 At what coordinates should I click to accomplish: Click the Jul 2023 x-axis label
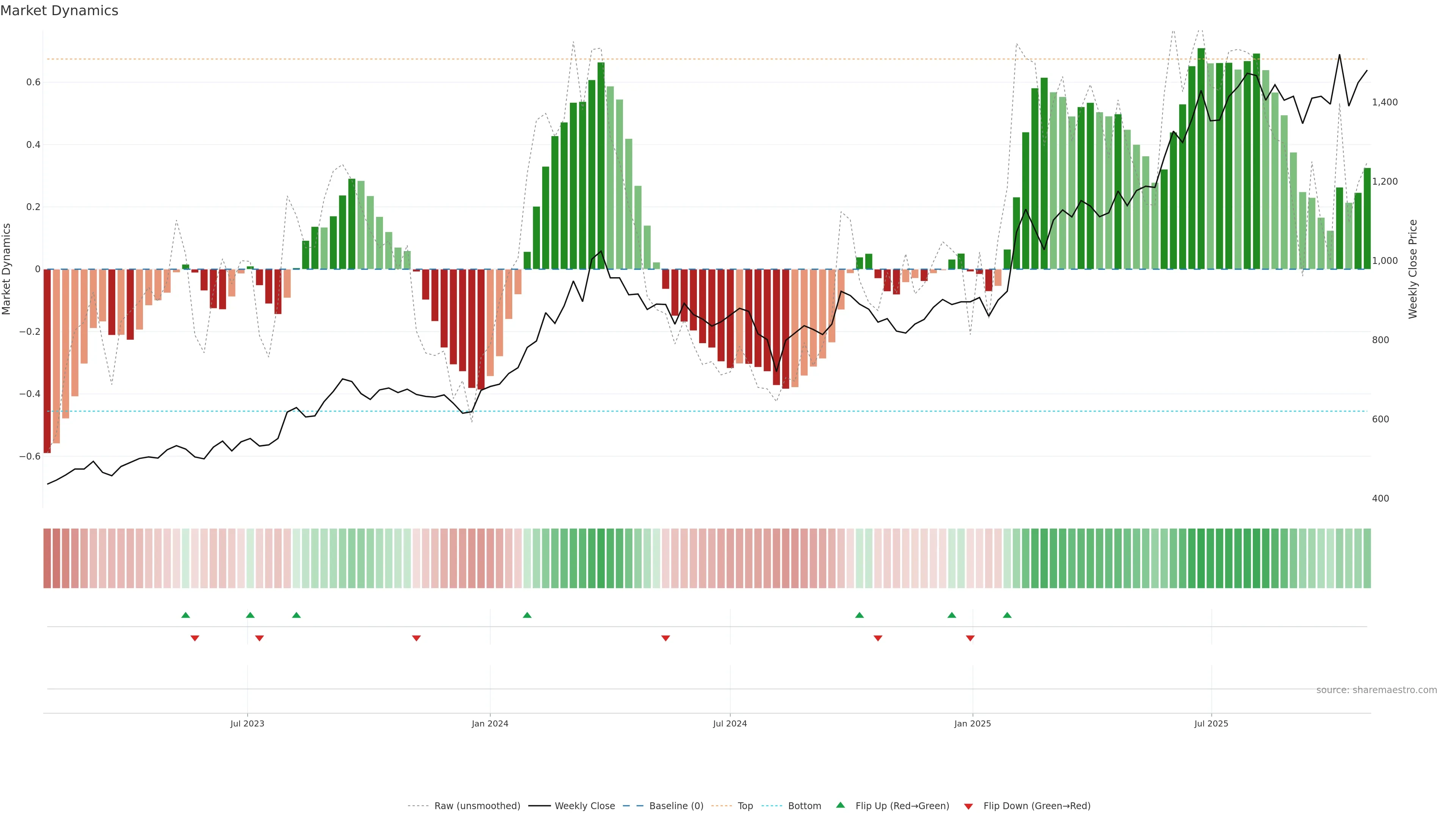tap(247, 723)
